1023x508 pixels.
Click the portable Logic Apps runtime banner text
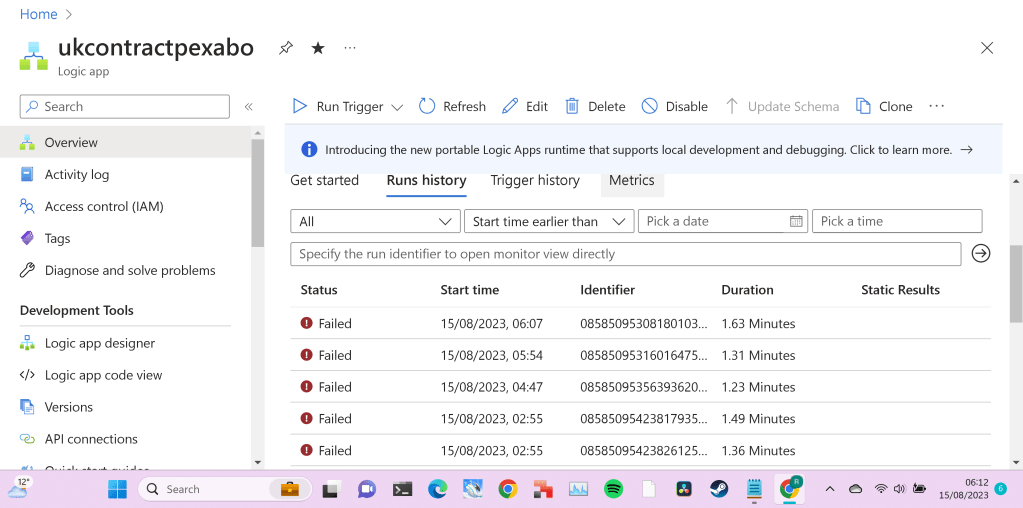[x=639, y=149]
